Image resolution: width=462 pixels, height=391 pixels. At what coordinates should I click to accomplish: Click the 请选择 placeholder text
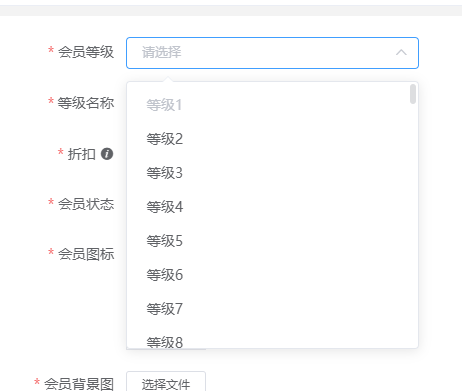[x=162, y=52]
